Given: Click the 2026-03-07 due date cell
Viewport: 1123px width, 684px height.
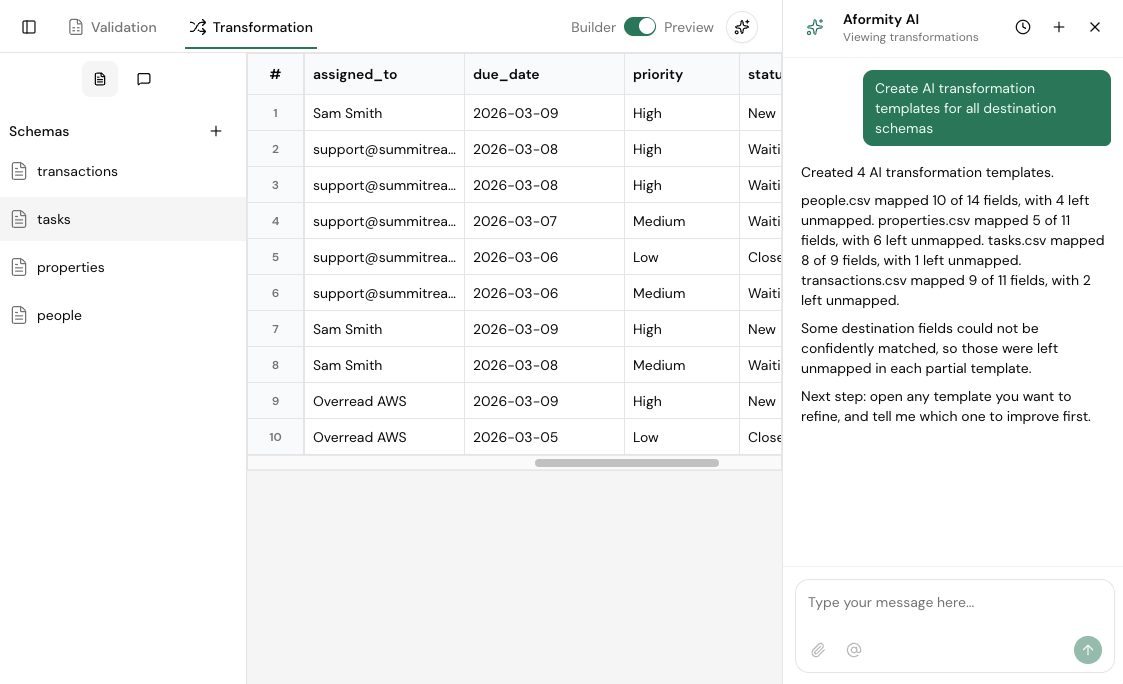Looking at the screenshot, I should click(x=544, y=221).
